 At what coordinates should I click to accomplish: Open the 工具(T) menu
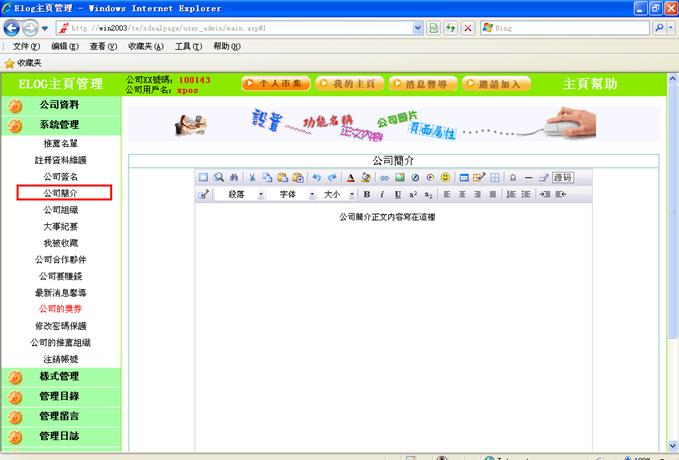point(188,46)
